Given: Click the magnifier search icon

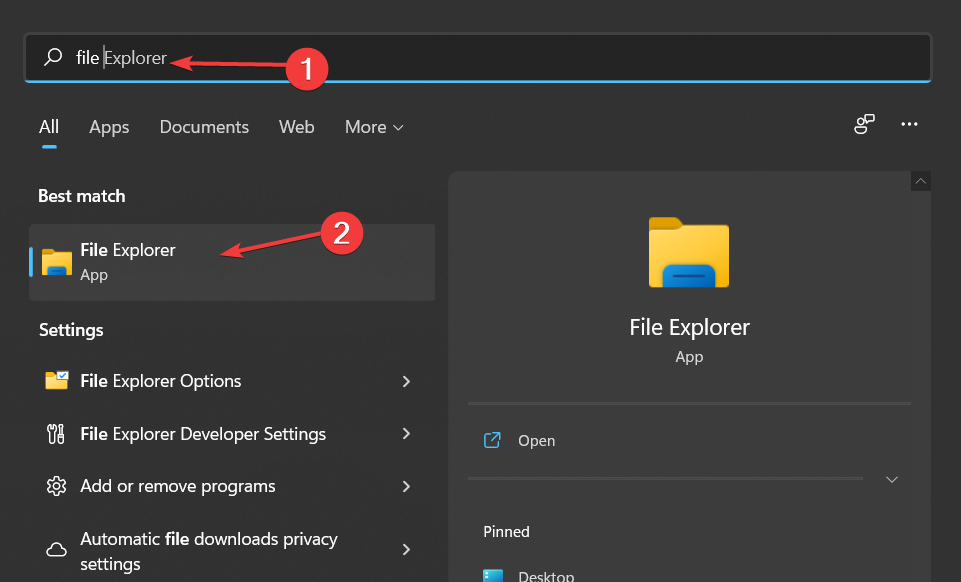Looking at the screenshot, I should pos(53,57).
